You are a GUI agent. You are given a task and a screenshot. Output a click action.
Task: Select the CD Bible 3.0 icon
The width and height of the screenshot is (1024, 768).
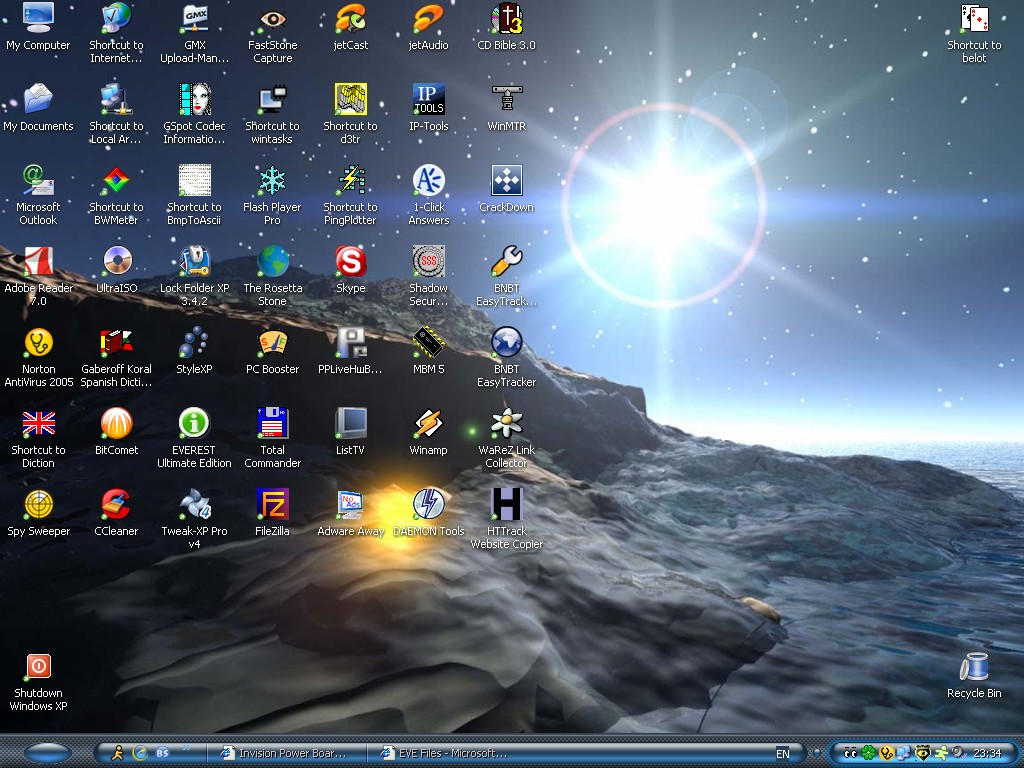pyautogui.click(x=507, y=18)
